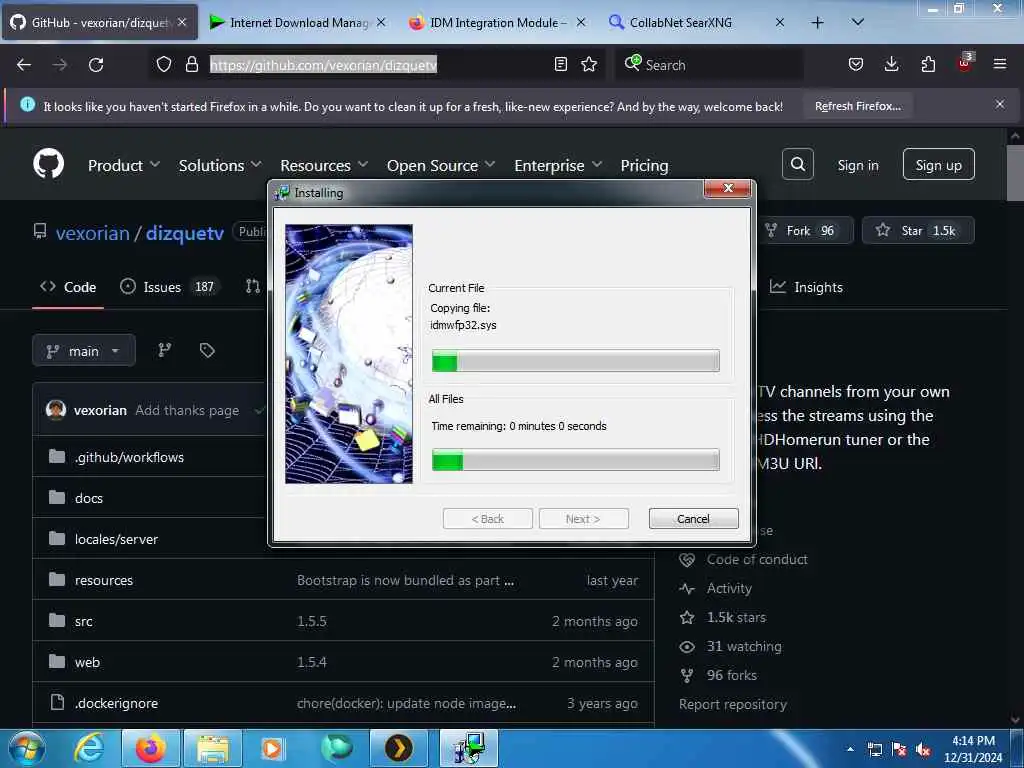The image size is (1024, 768).
Task: Expand the Resources menu
Action: pos(324,165)
